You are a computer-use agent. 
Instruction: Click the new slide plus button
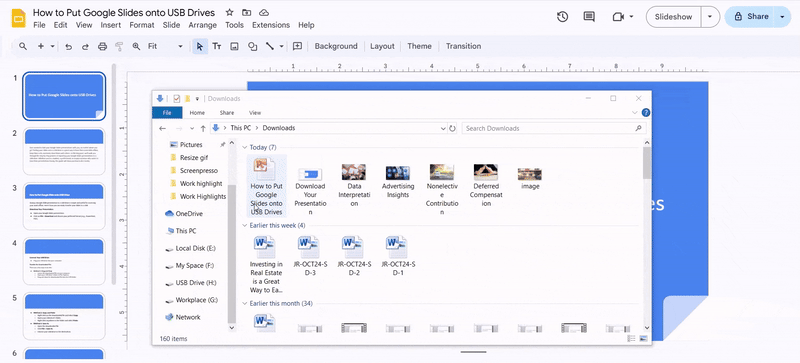pyautogui.click(x=41, y=46)
